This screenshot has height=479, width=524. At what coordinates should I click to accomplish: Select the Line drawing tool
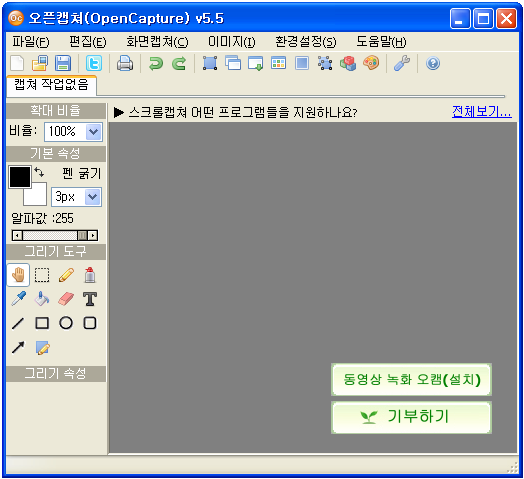coord(18,323)
